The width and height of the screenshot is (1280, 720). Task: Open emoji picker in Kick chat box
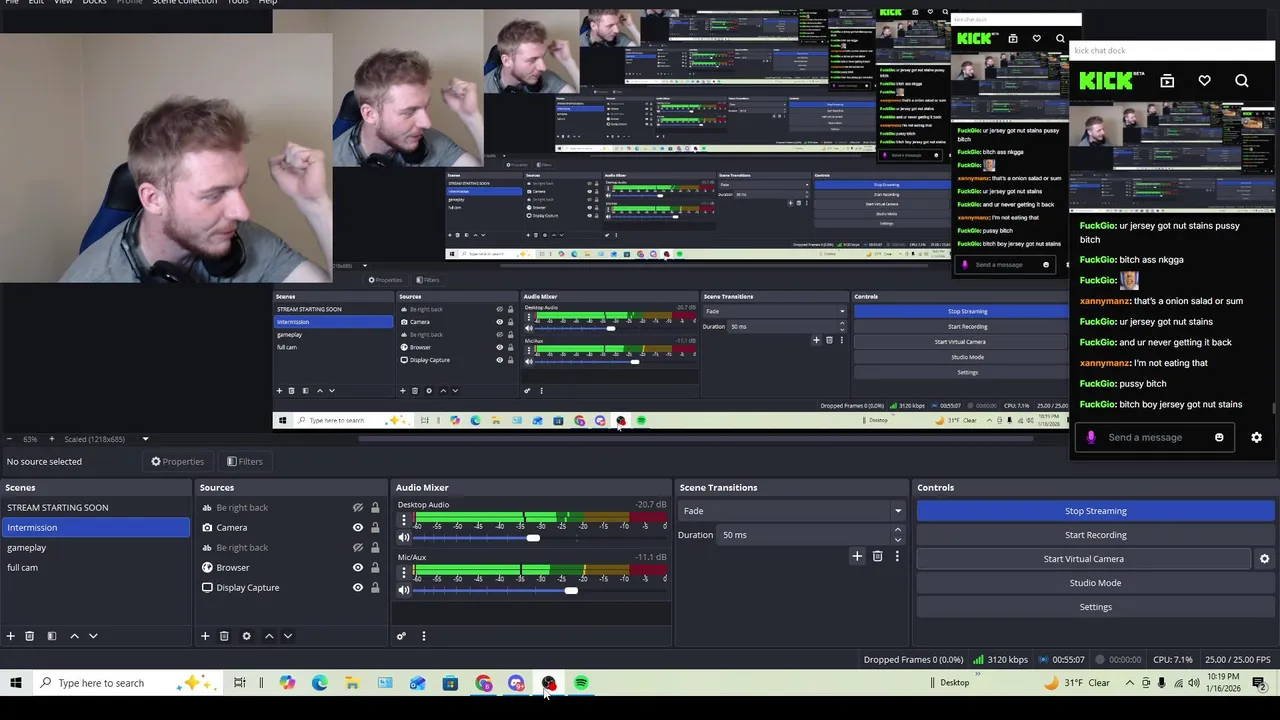click(1219, 437)
